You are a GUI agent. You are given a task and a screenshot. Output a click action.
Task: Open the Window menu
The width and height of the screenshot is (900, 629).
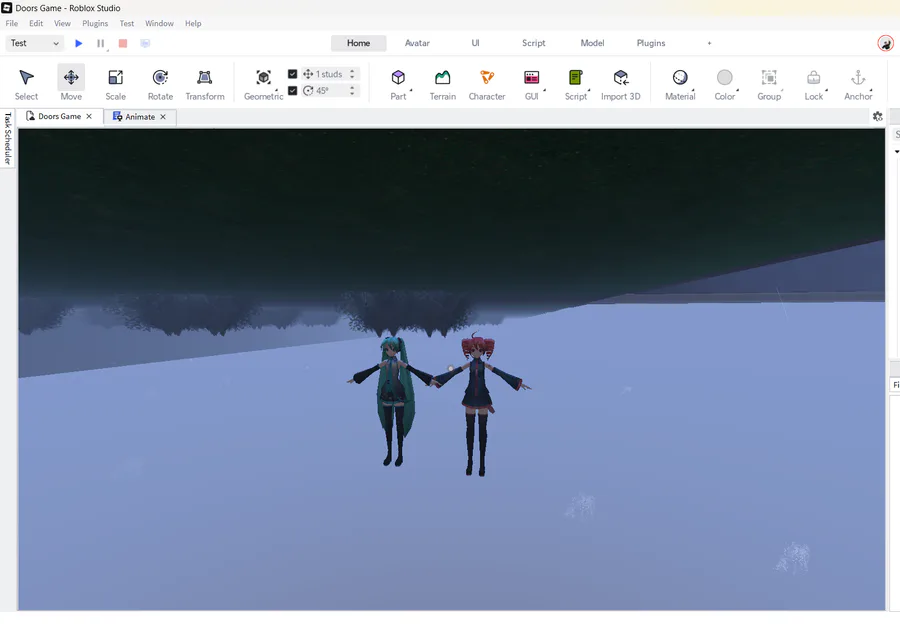159,24
